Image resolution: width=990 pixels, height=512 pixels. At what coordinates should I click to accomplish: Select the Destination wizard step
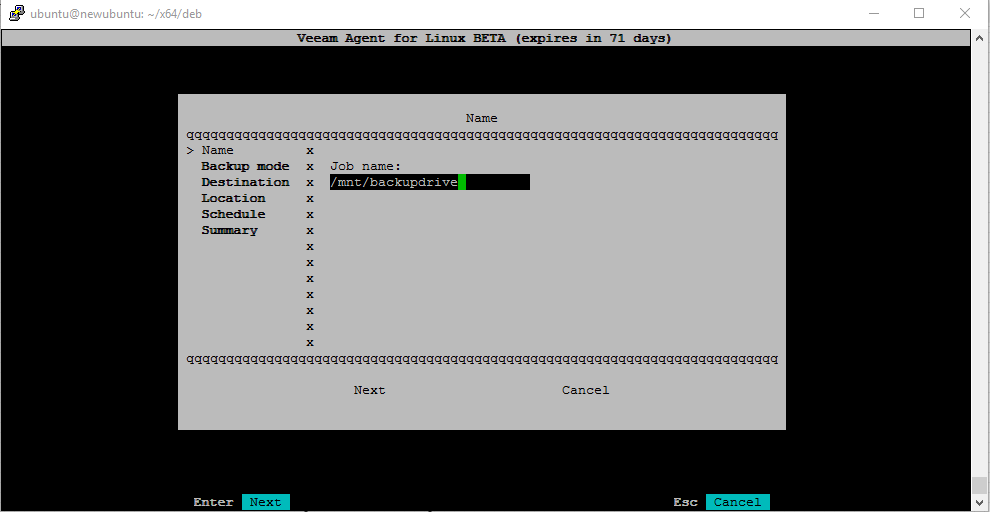coord(245,182)
